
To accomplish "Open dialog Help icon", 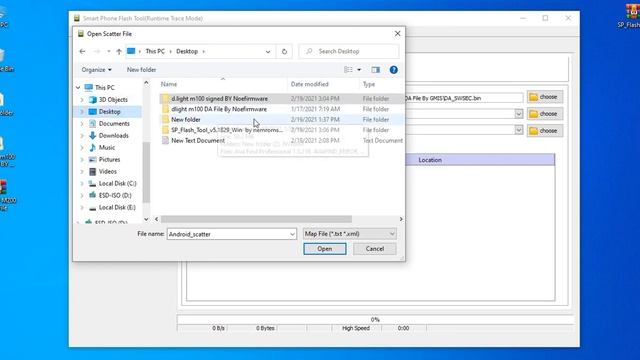I will (x=393, y=70).
